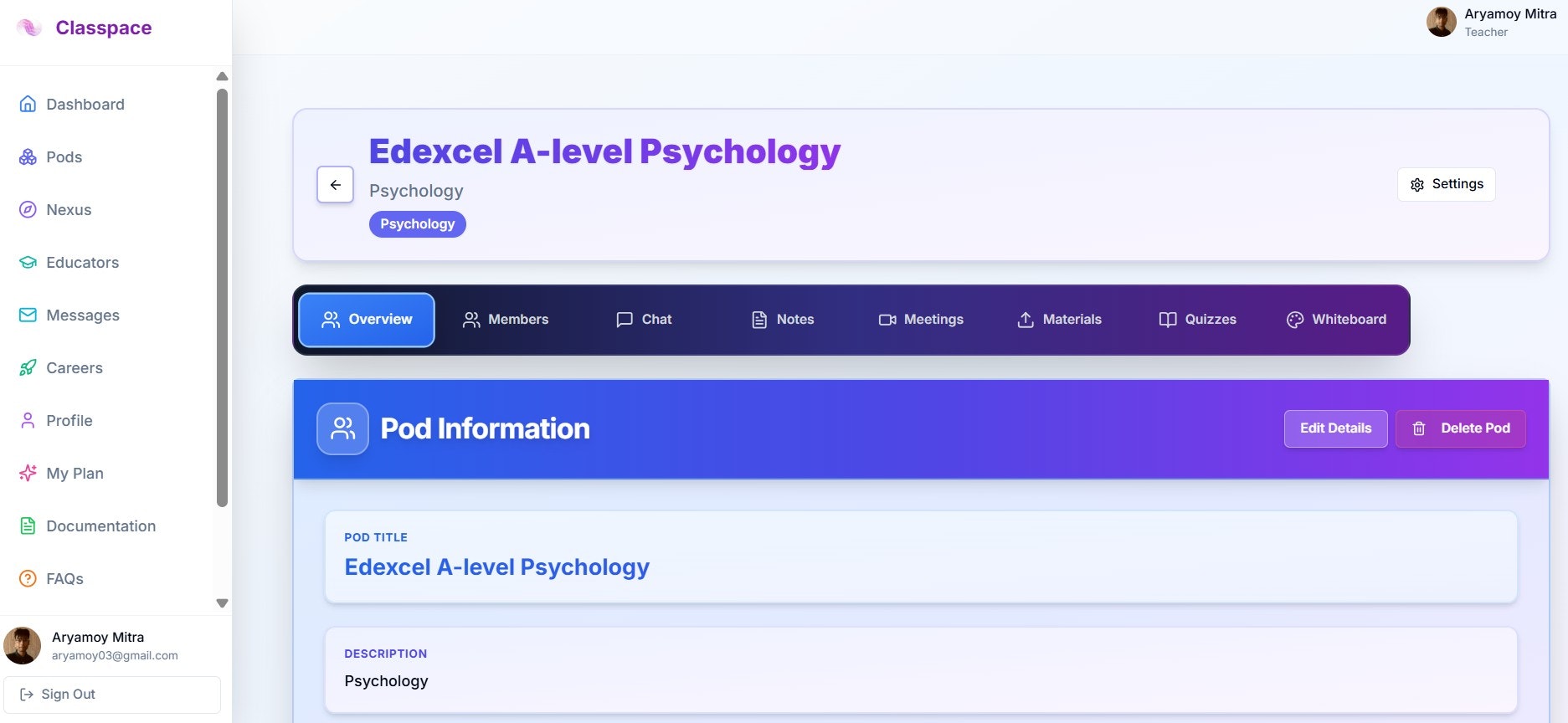Open the Quizzes tab

(1197, 320)
